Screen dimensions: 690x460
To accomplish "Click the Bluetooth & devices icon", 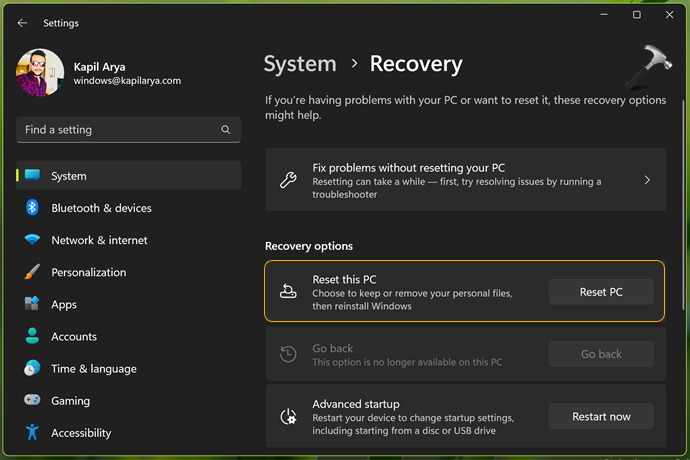I will (x=32, y=208).
